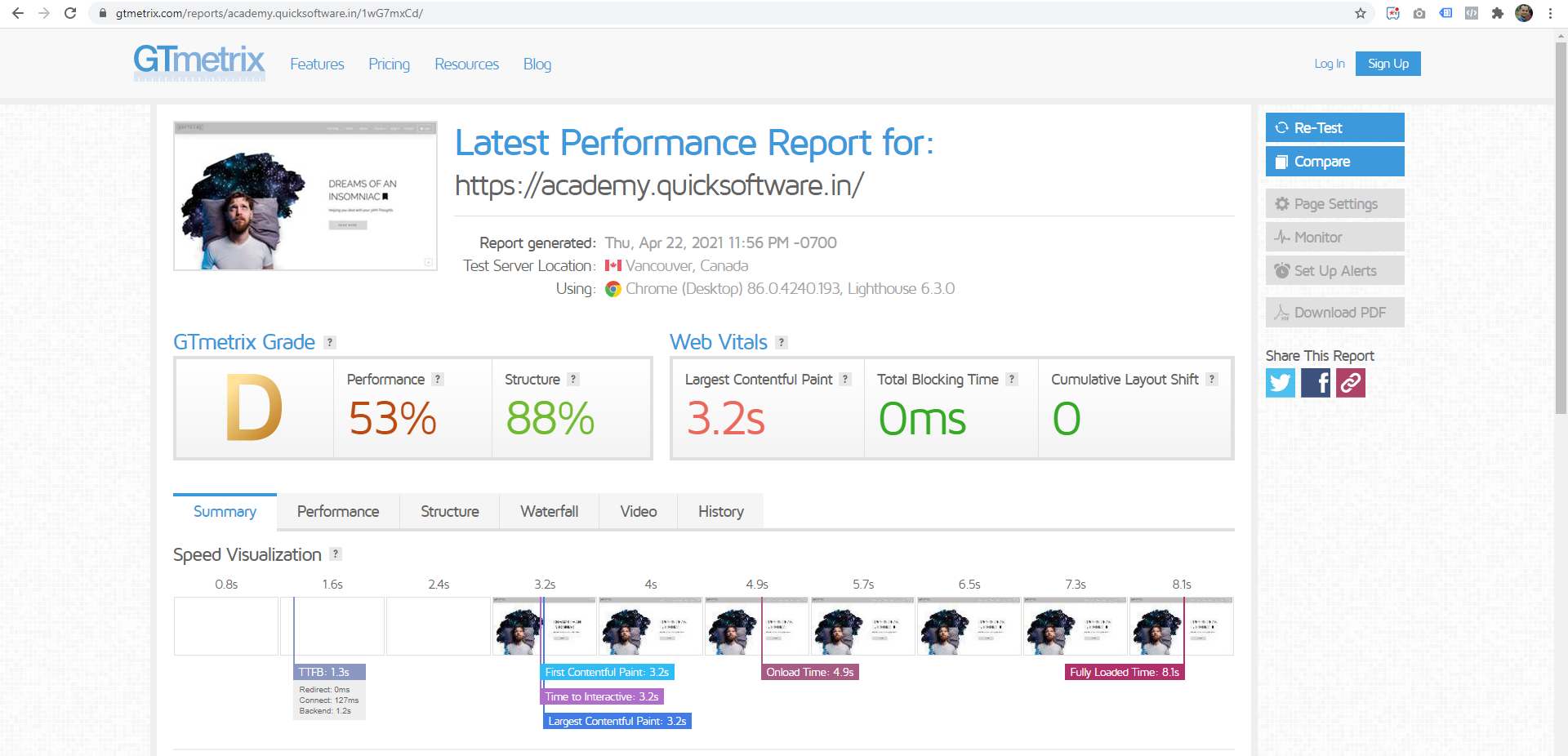Open the Resources menu link
This screenshot has height=756, width=1568.
click(x=466, y=64)
